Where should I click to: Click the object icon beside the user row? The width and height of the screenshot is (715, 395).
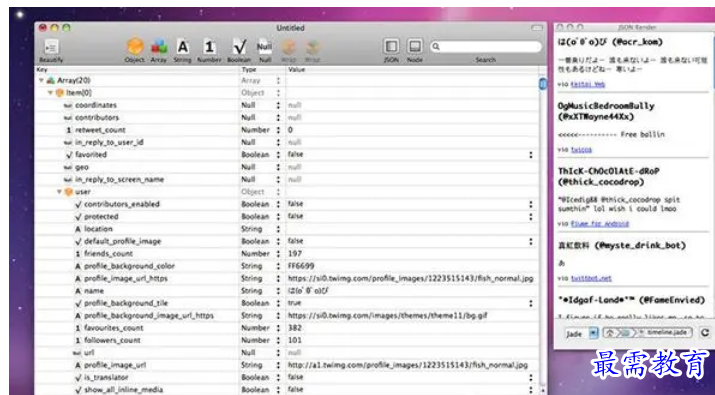[x=69, y=192]
